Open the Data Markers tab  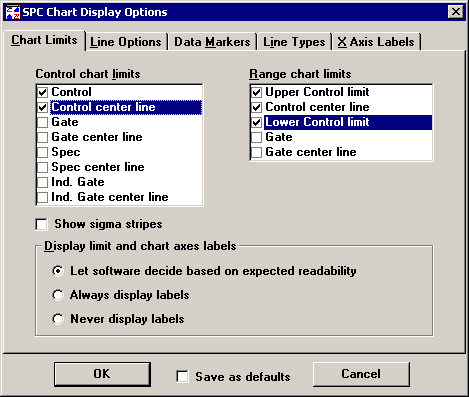point(212,42)
